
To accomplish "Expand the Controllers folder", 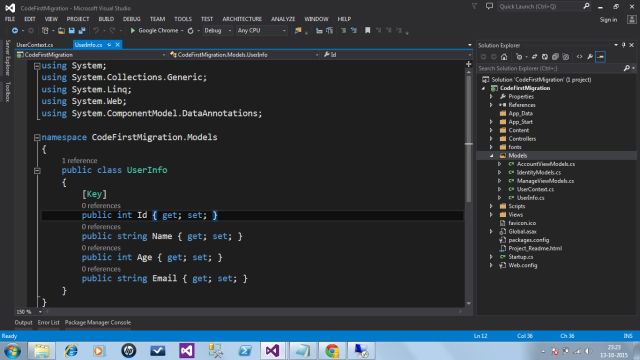I will click(x=491, y=139).
